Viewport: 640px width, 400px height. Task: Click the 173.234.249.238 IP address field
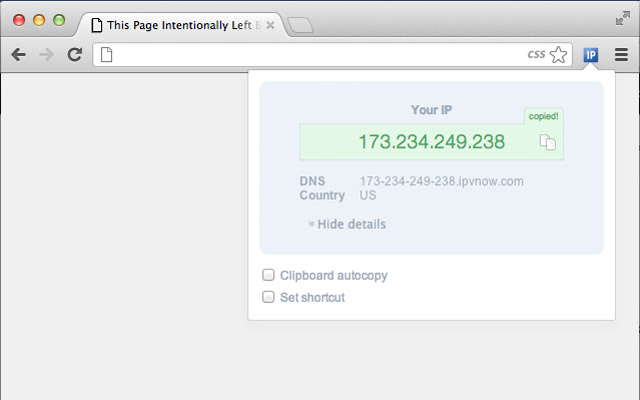tap(431, 142)
